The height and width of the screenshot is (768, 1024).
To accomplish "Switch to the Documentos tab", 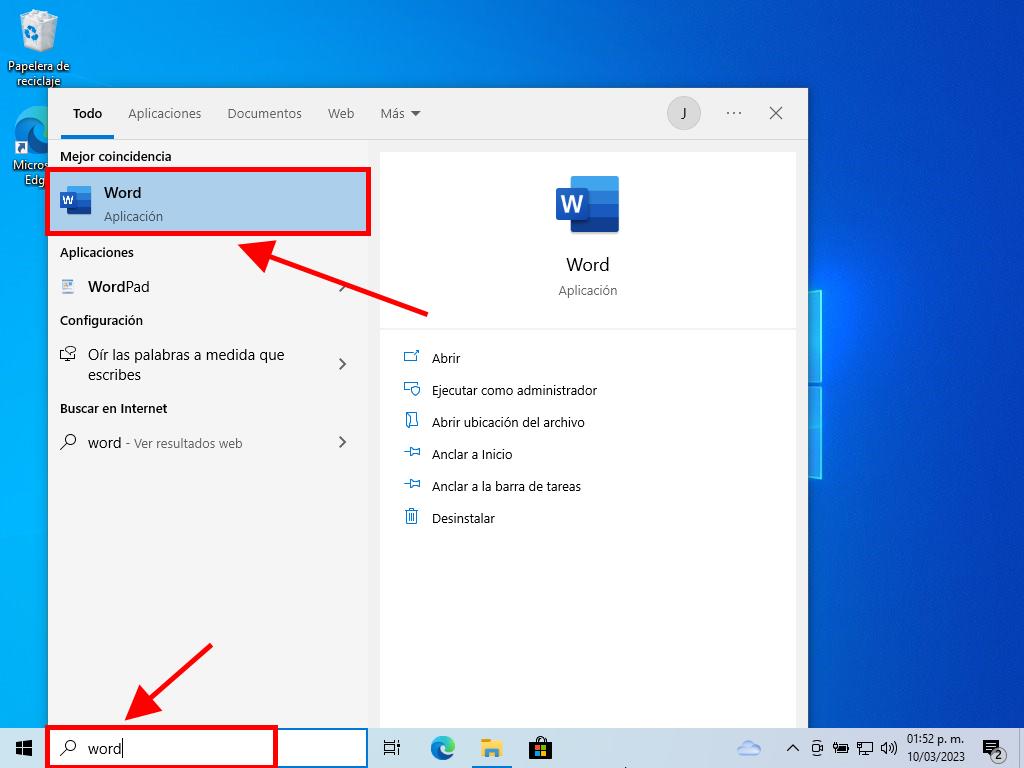I will 264,114.
